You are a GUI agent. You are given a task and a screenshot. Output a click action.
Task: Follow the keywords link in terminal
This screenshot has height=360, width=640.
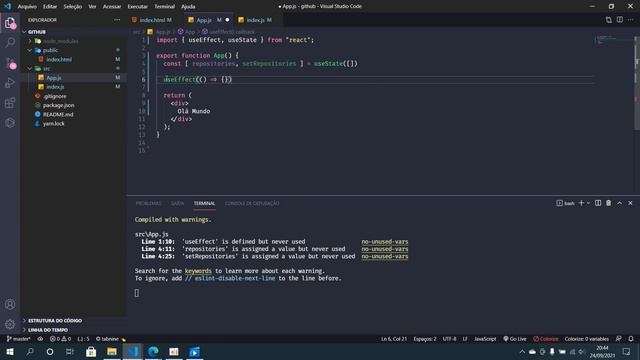pos(198,271)
